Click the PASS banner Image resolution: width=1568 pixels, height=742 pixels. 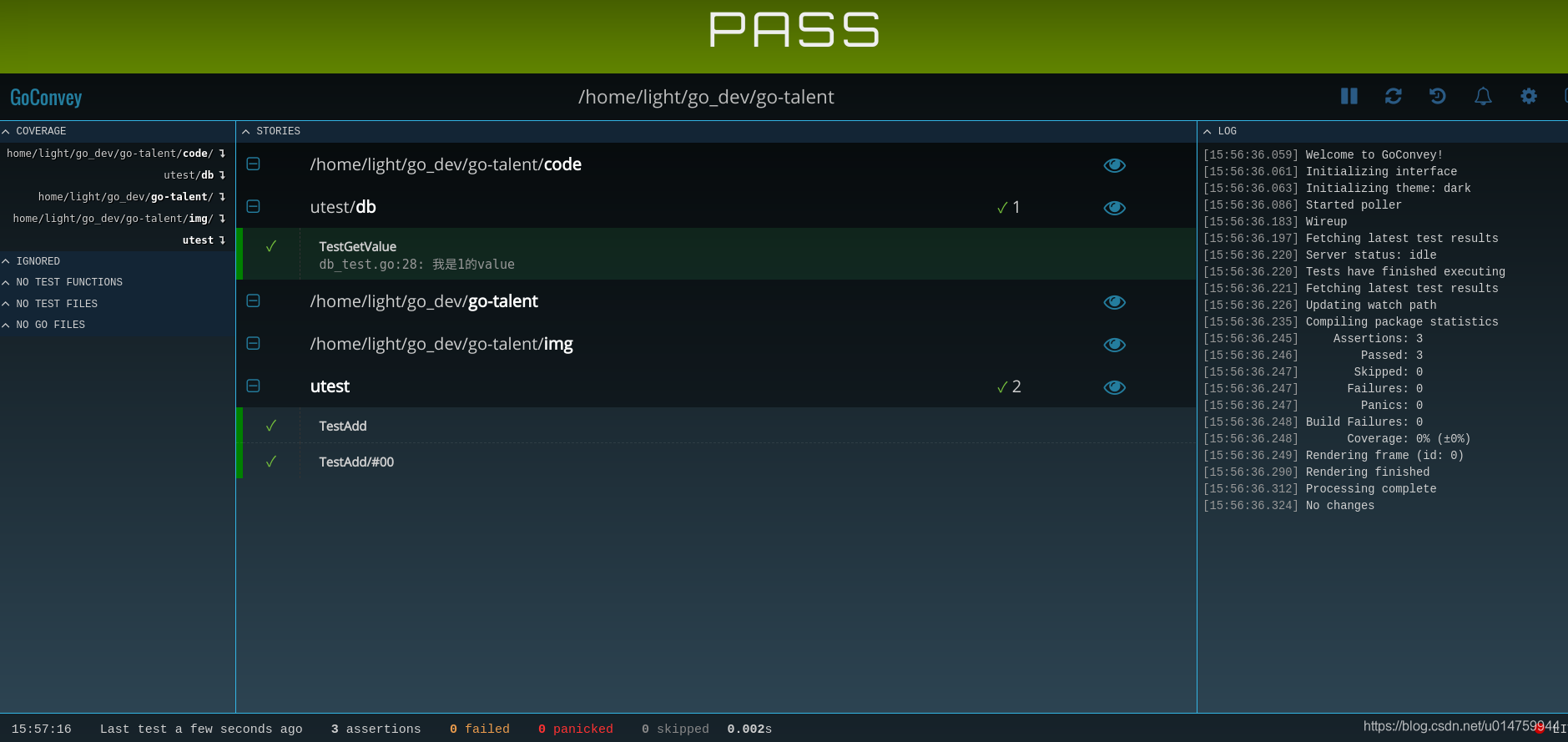(x=794, y=30)
